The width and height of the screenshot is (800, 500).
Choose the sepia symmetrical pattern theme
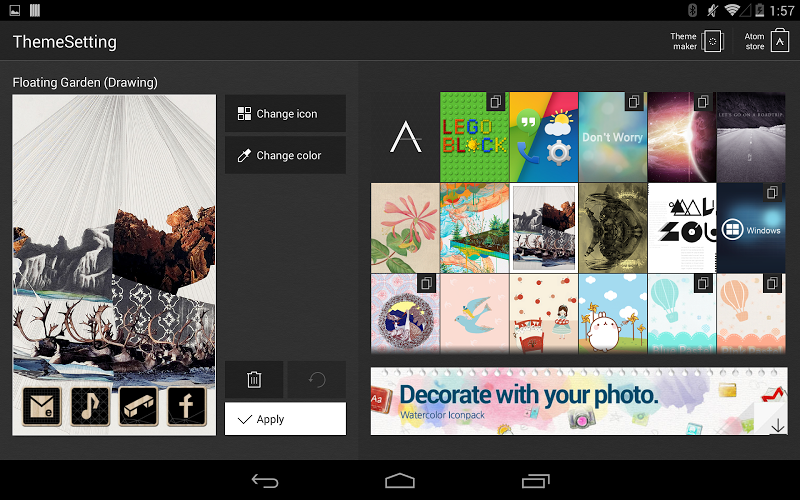pos(613,228)
